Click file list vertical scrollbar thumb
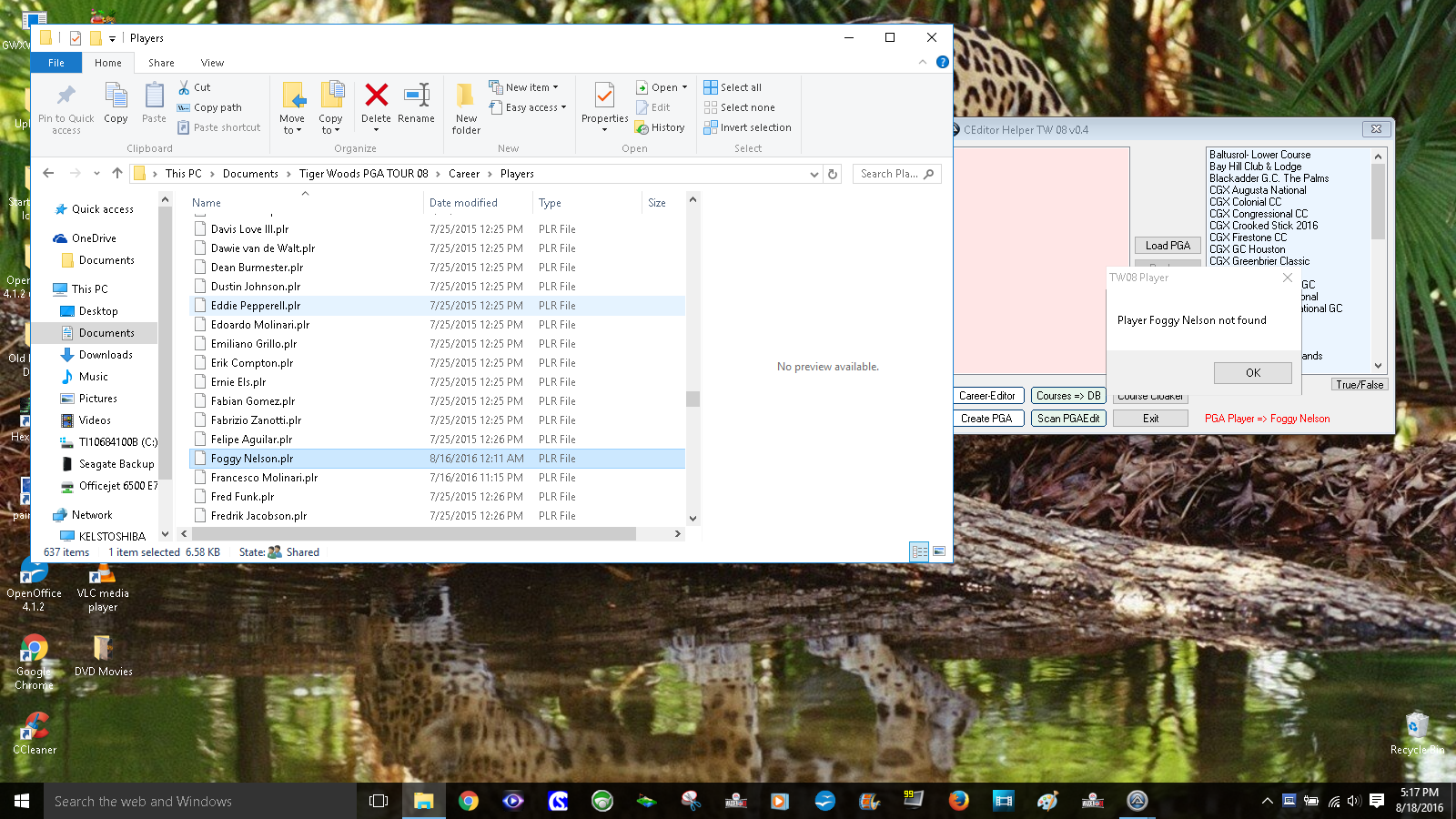 click(693, 399)
